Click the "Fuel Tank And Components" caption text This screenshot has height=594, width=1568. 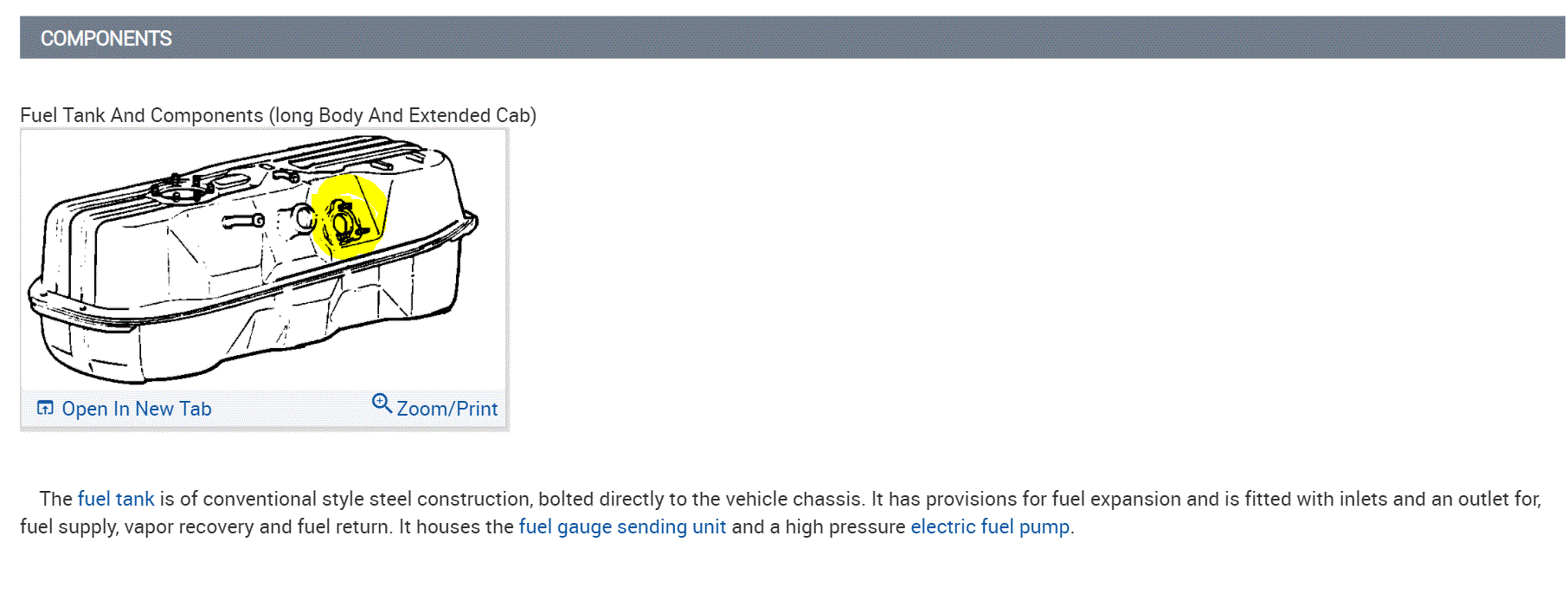coord(141,115)
